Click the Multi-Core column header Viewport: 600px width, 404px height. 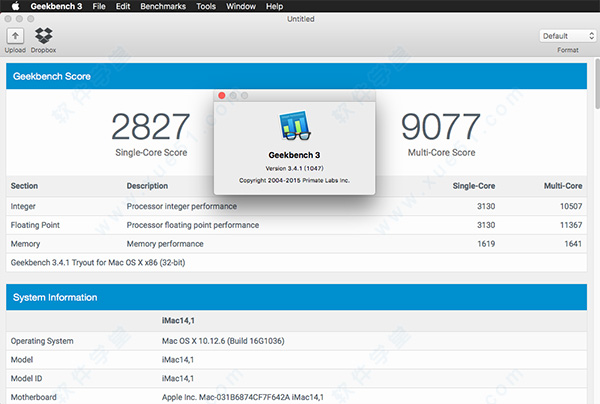point(563,186)
